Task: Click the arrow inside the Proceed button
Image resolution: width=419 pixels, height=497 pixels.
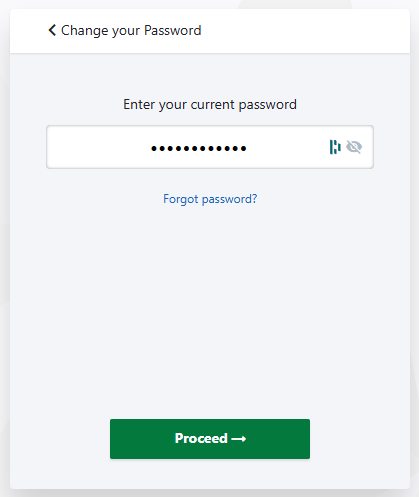Action: (239, 439)
